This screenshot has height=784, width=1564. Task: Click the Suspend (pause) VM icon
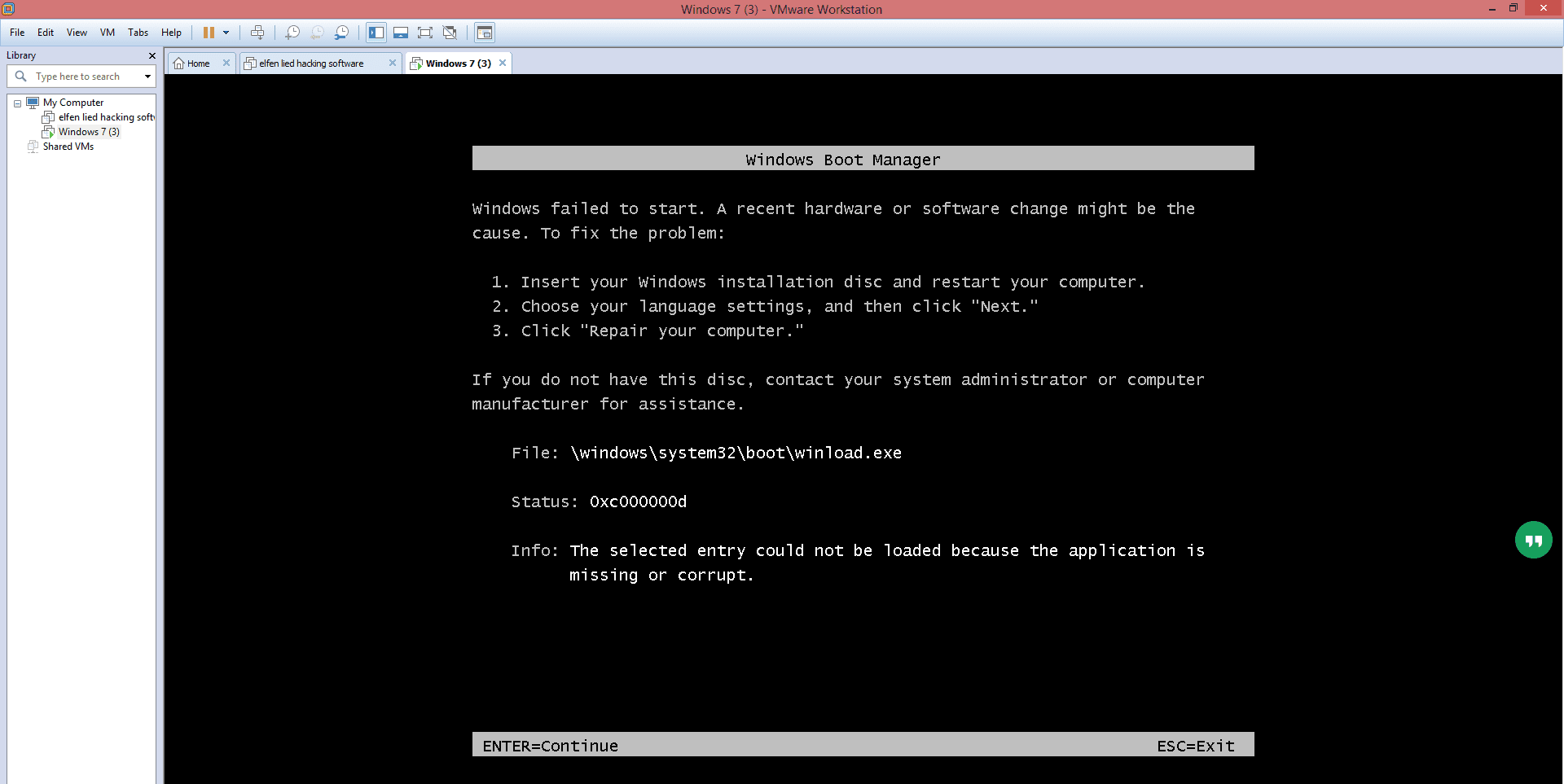(x=209, y=33)
